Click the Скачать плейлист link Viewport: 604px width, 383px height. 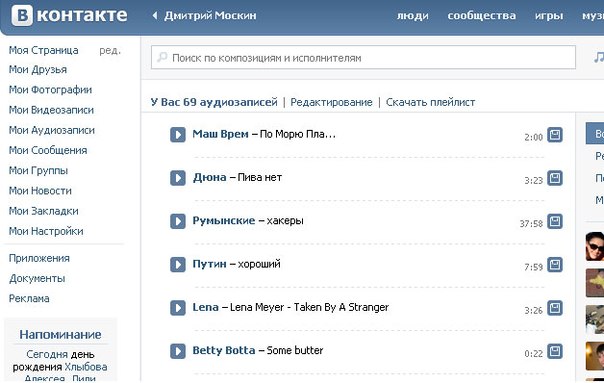click(x=430, y=102)
